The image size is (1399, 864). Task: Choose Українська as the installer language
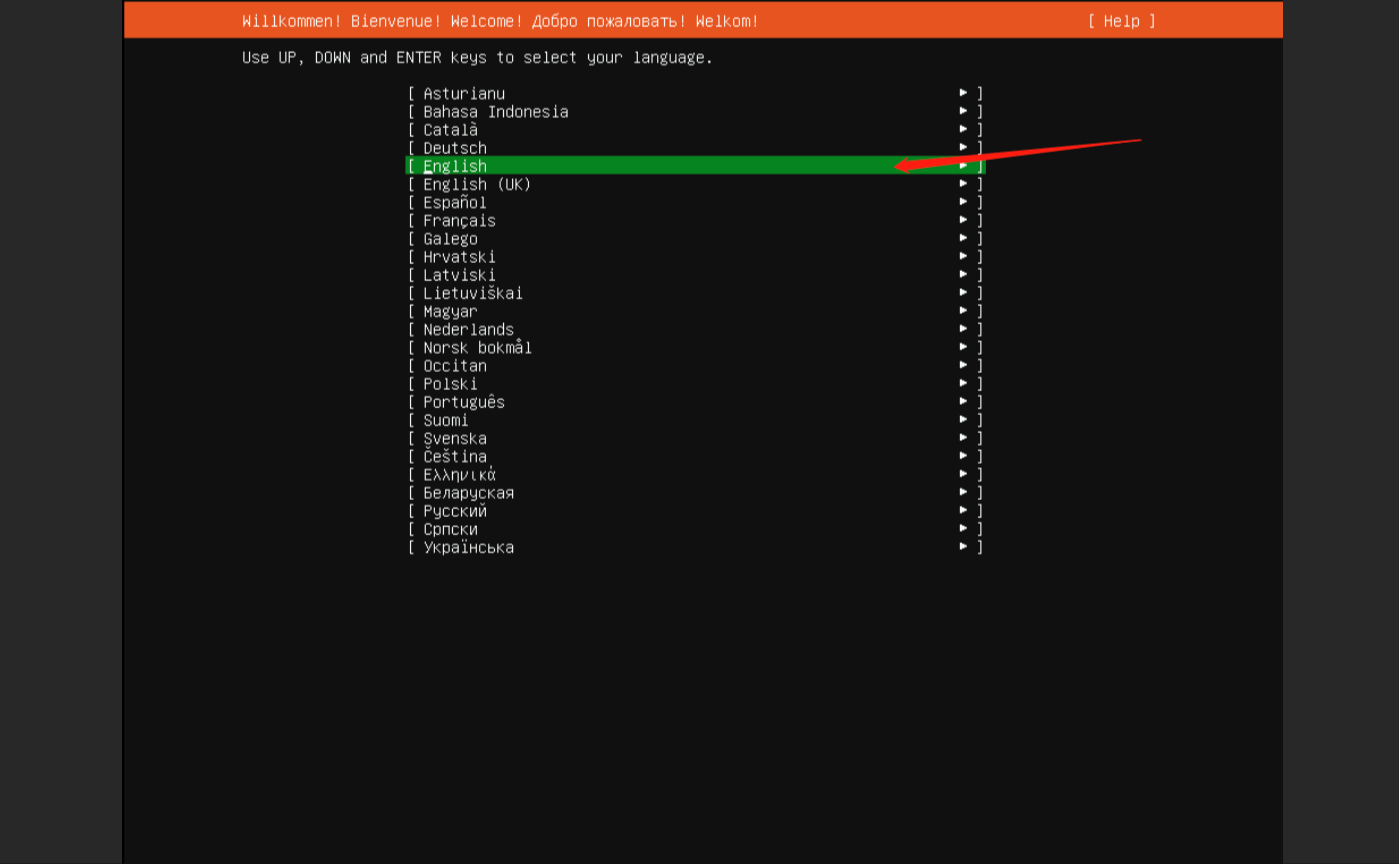[696, 547]
